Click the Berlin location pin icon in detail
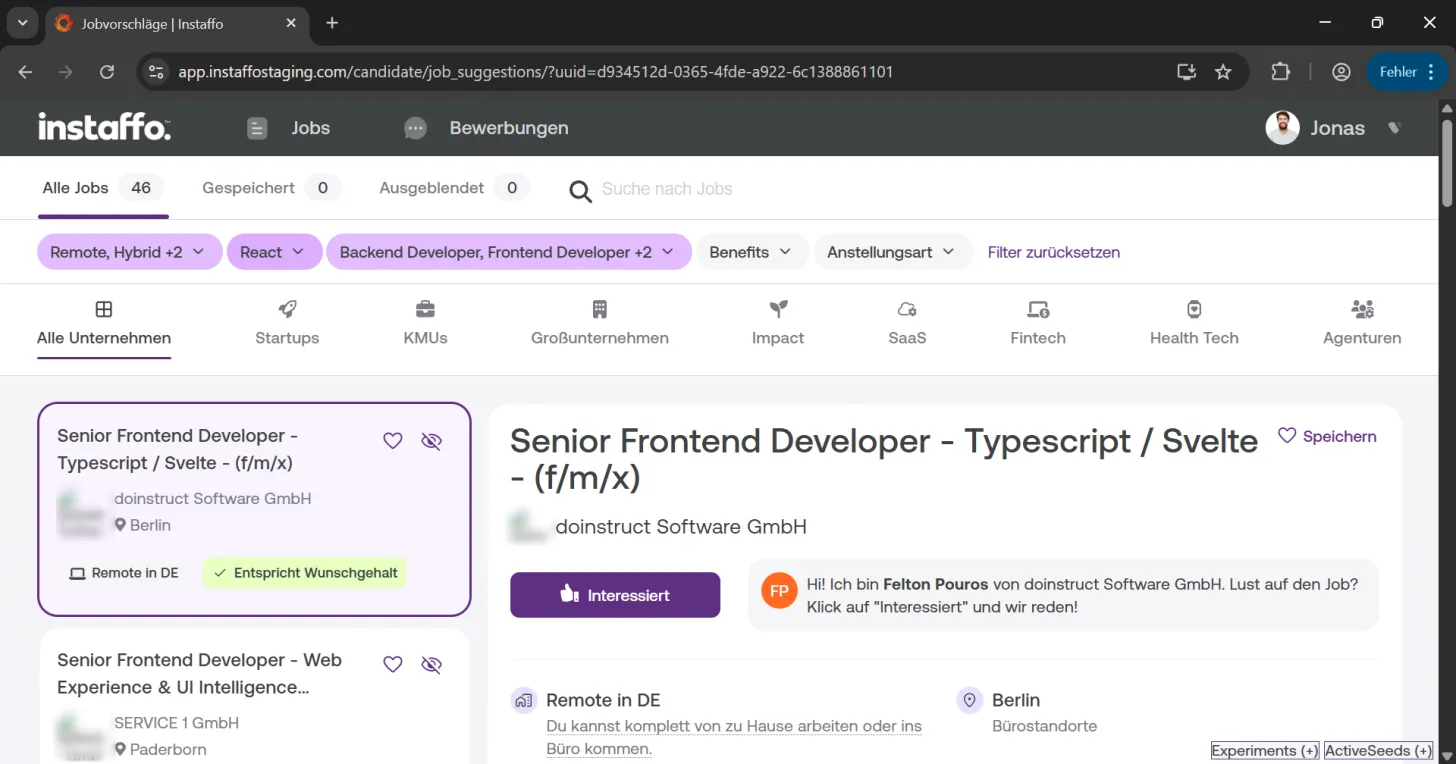1456x764 pixels. 969,700
